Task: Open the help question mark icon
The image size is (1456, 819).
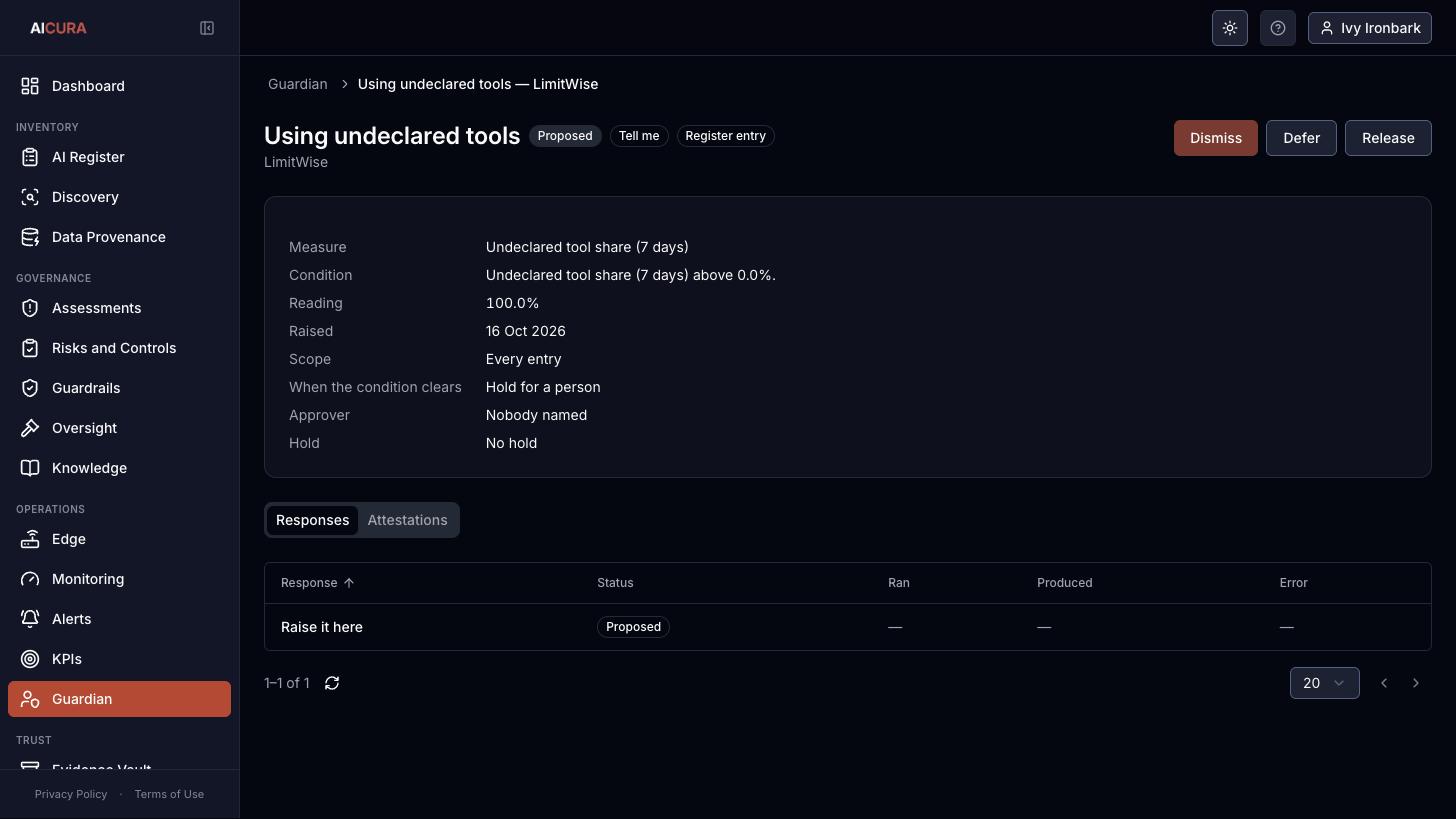Action: click(x=1278, y=28)
